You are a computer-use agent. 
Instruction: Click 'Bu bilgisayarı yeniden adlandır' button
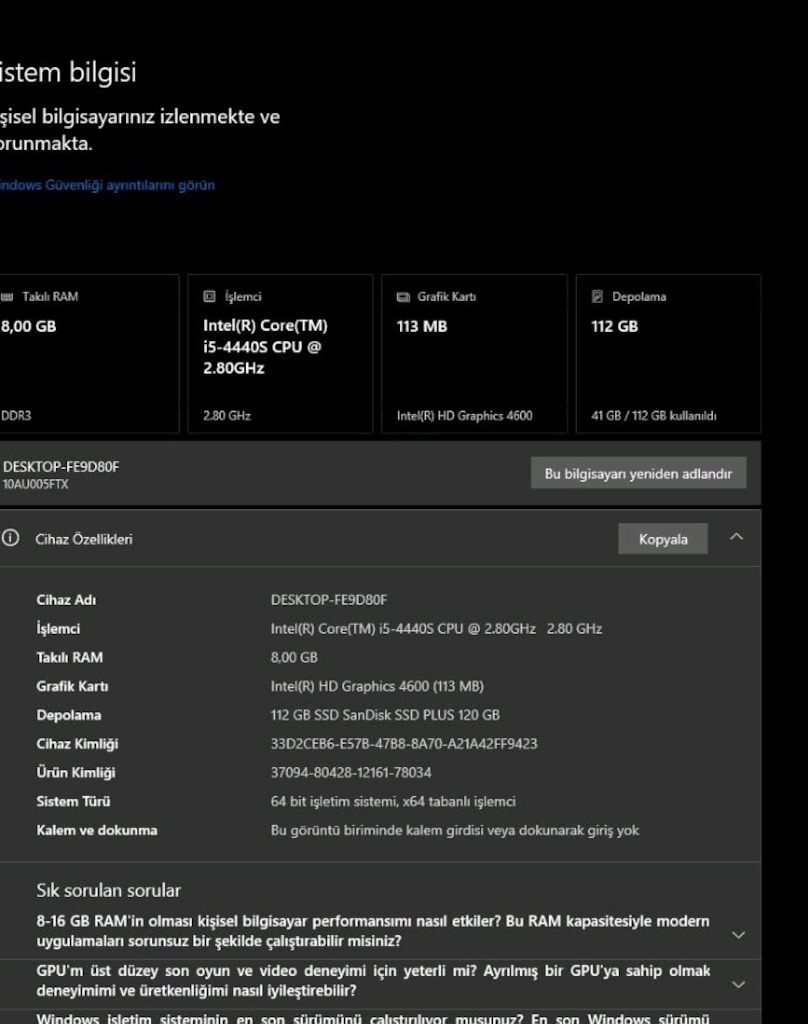(638, 473)
